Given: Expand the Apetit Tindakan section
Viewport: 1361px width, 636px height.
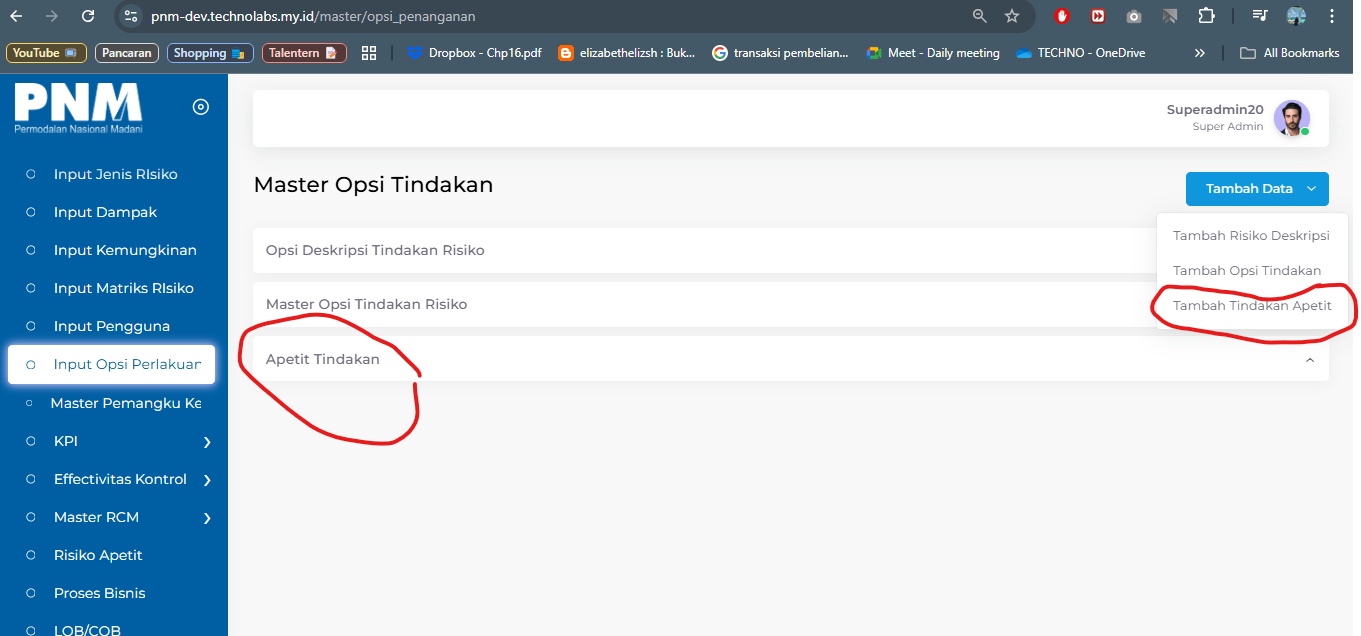Looking at the screenshot, I should click(791, 359).
